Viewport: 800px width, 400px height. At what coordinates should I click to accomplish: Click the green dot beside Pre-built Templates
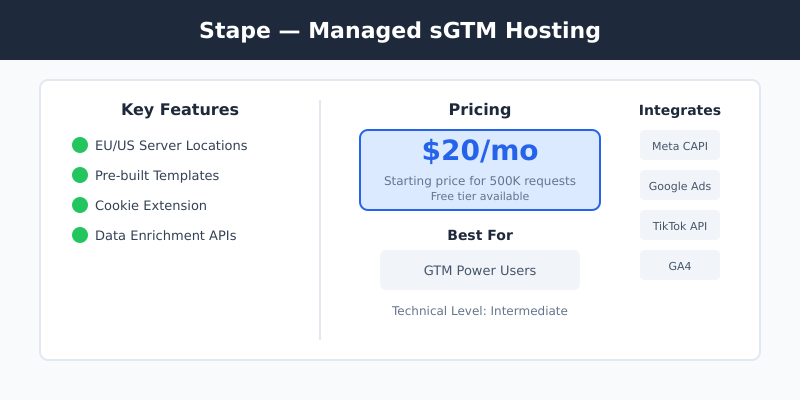tap(80, 175)
